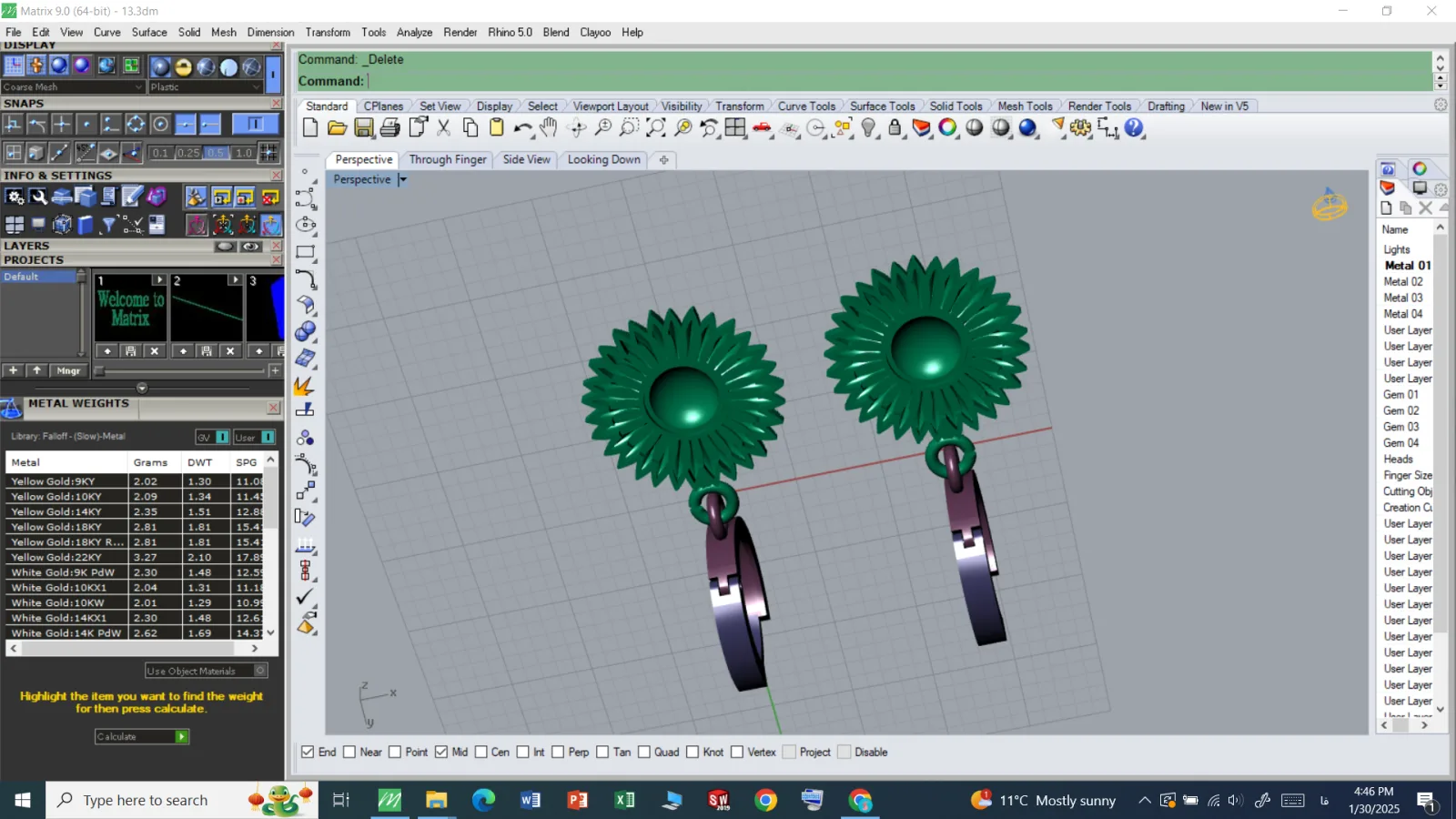Open the Plastic material dropdown
Image resolution: width=1456 pixels, height=819 pixels.
point(206,87)
